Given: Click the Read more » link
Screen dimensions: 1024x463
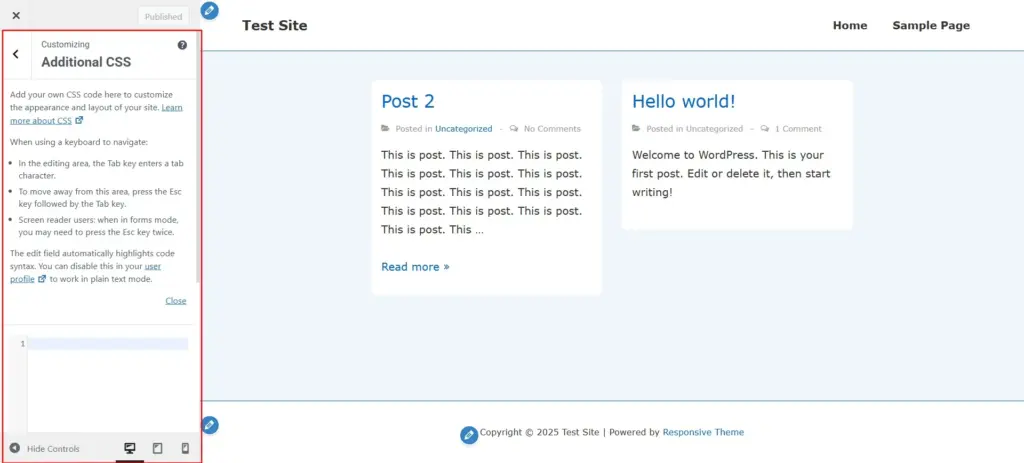Looking at the screenshot, I should tap(415, 266).
